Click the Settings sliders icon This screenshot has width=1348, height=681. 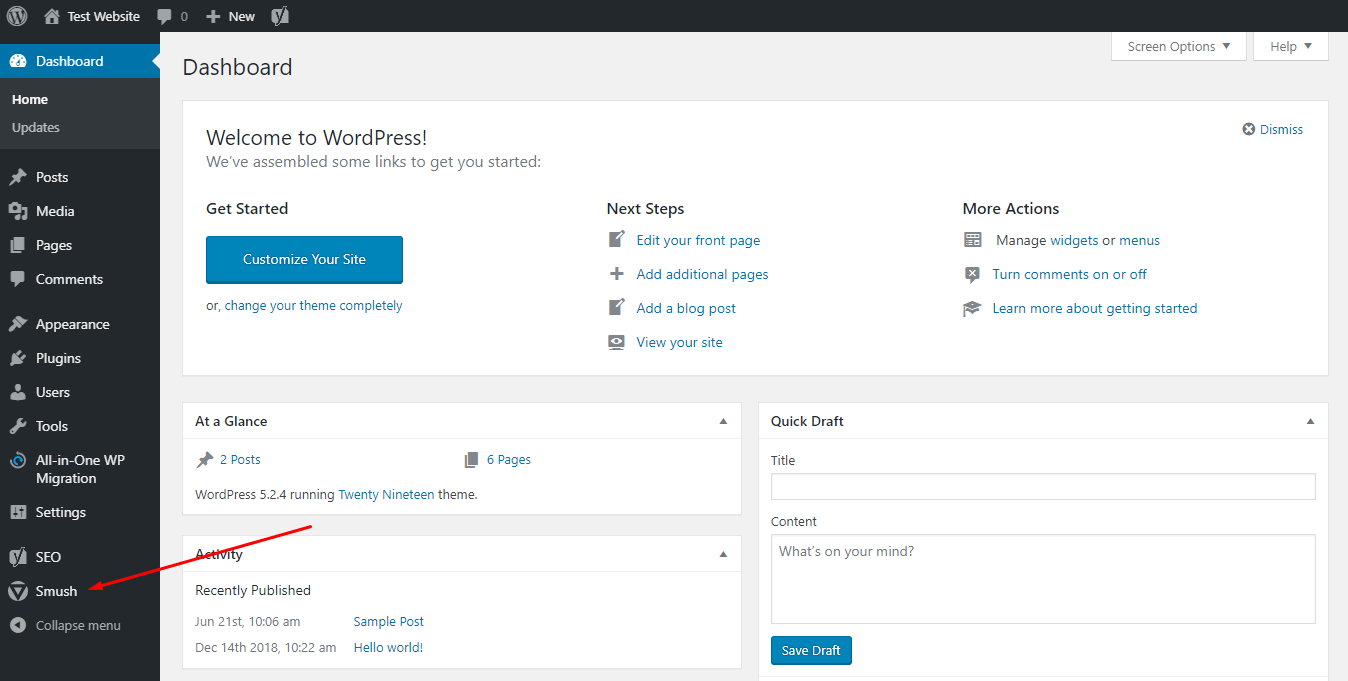coord(18,512)
